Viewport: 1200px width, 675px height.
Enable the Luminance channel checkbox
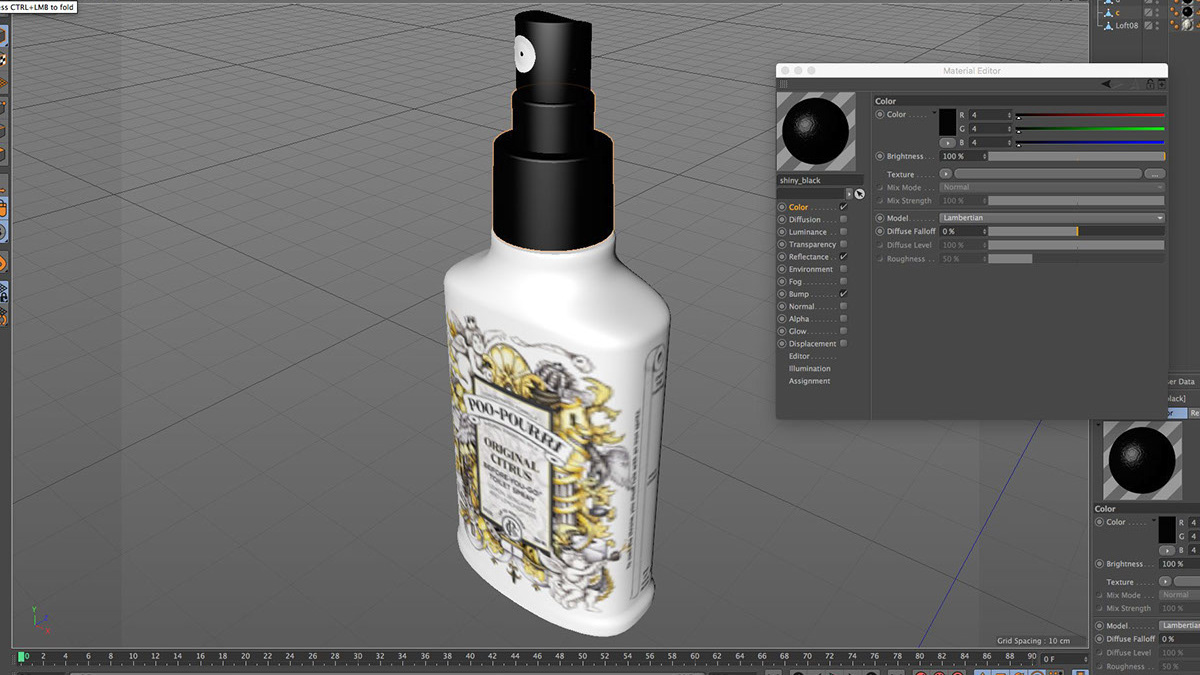843,232
